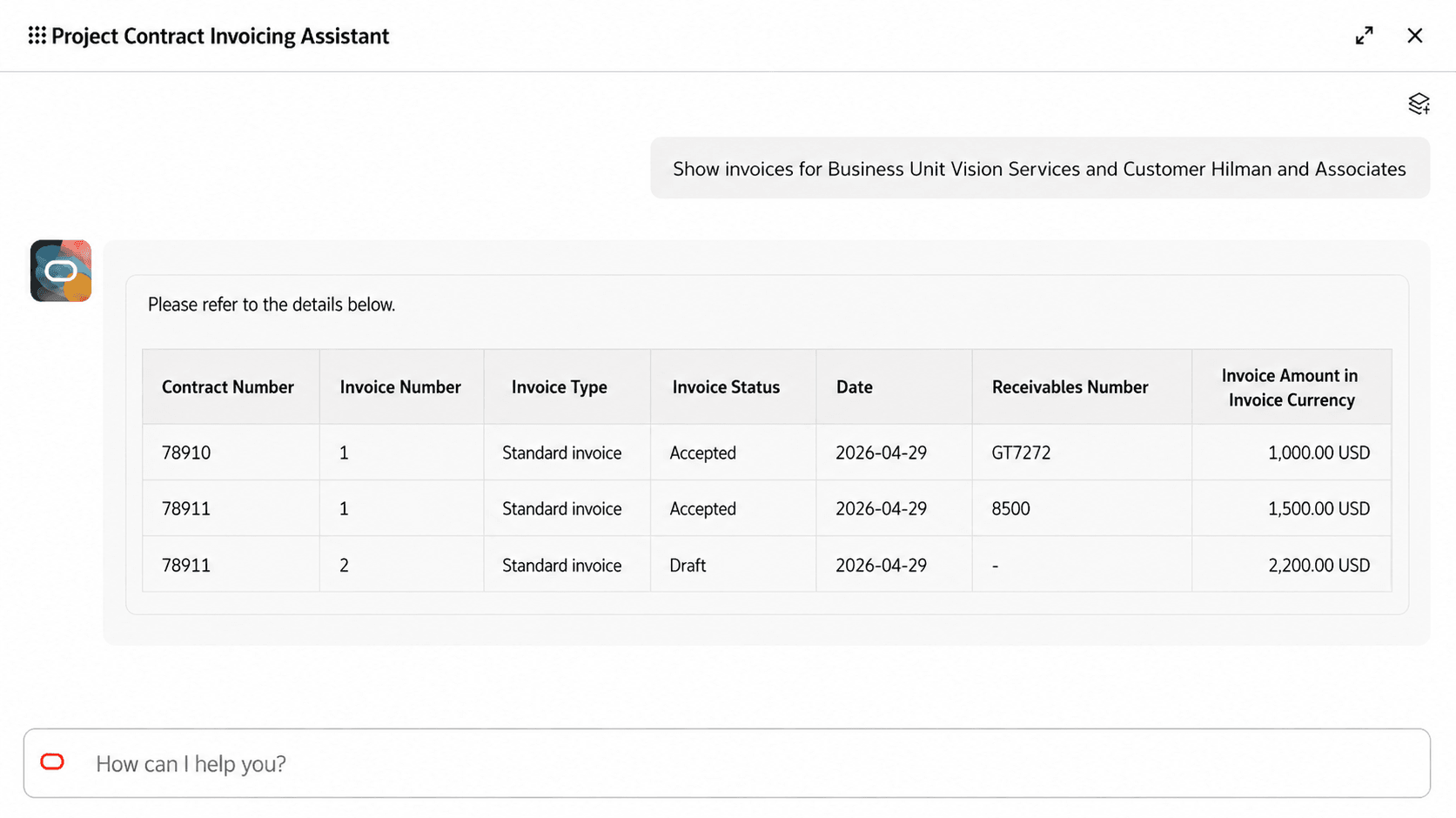Focus the 'How can I help you?' input
The height and width of the screenshot is (818, 1456).
coord(727,763)
